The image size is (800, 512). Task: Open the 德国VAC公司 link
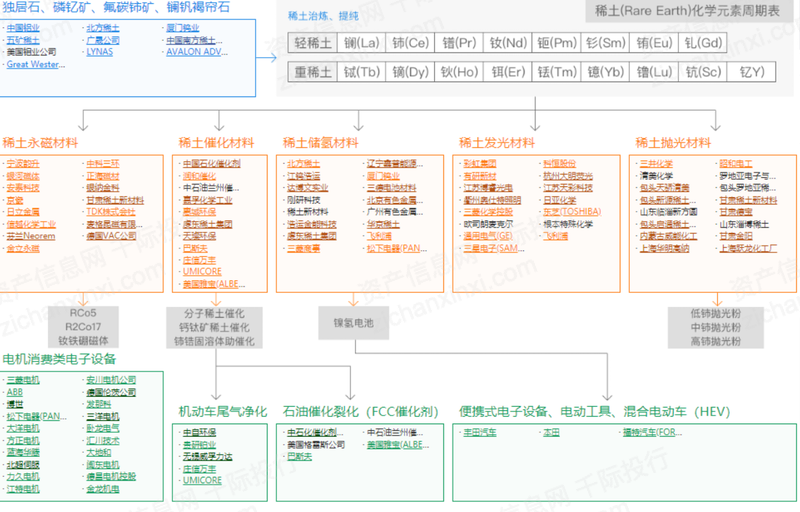[x=111, y=236]
